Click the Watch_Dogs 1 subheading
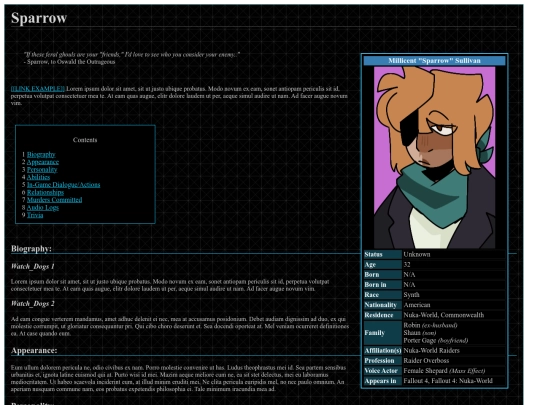The height and width of the screenshot is (405, 540). point(33,266)
